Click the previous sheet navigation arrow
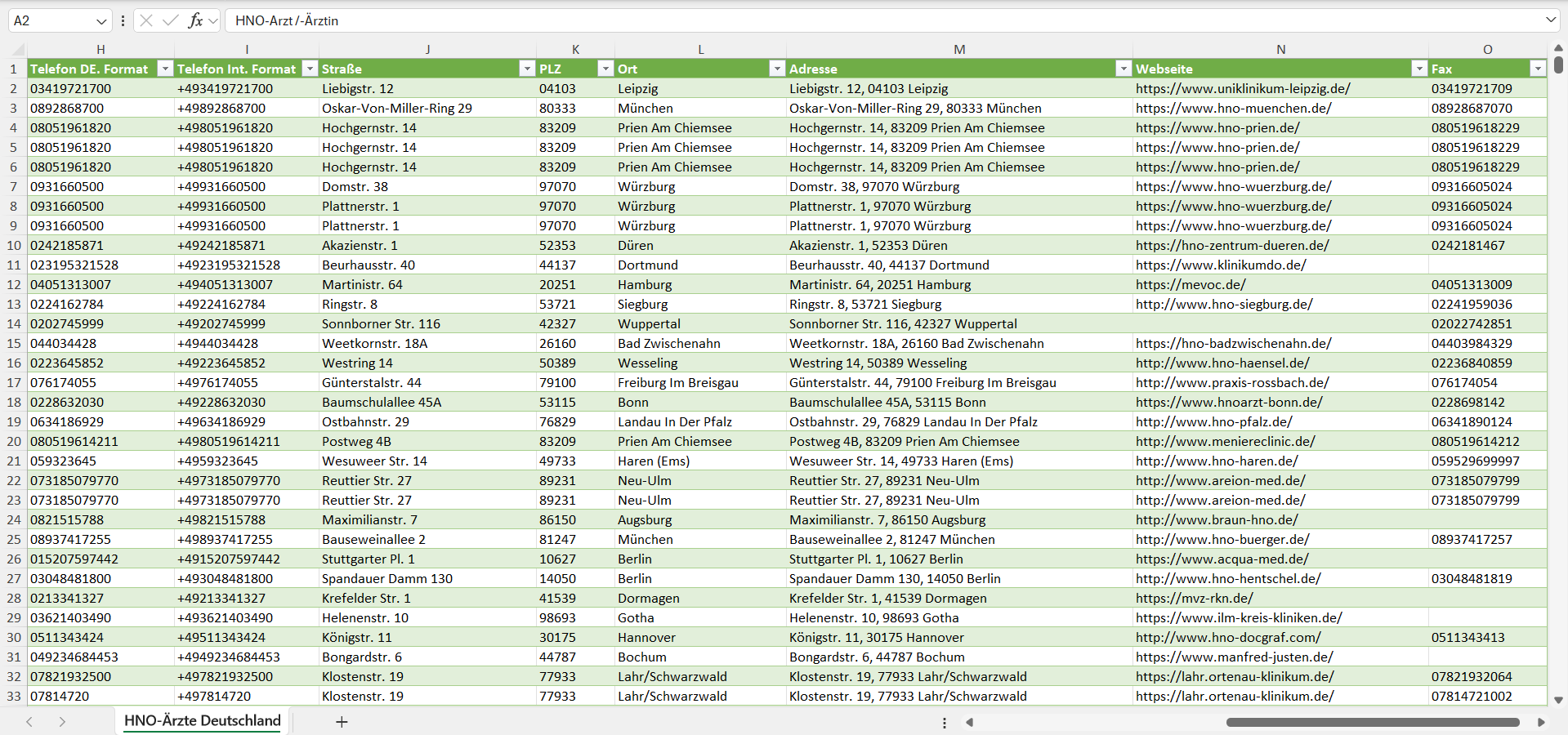1568x735 pixels. [x=29, y=722]
